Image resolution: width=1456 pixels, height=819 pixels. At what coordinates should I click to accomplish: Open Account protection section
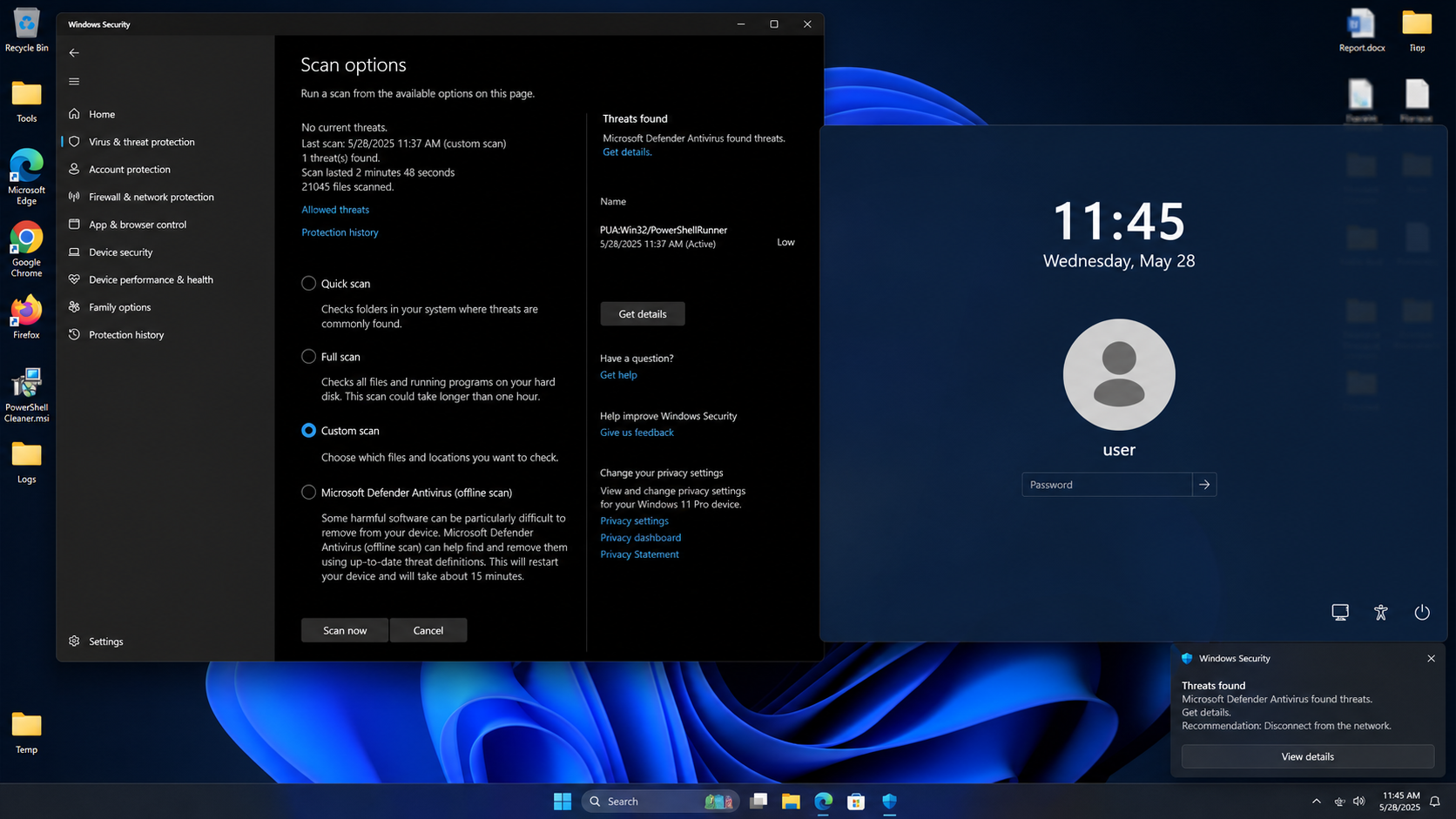tap(130, 170)
